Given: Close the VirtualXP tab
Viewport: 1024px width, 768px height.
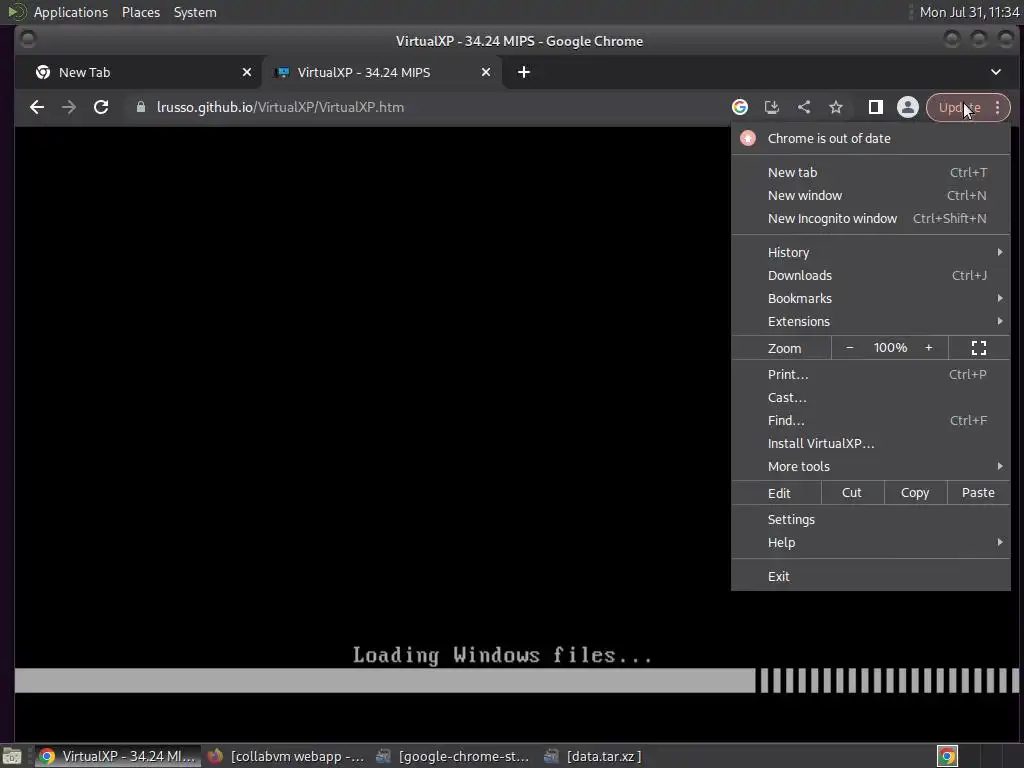Looking at the screenshot, I should pos(486,72).
